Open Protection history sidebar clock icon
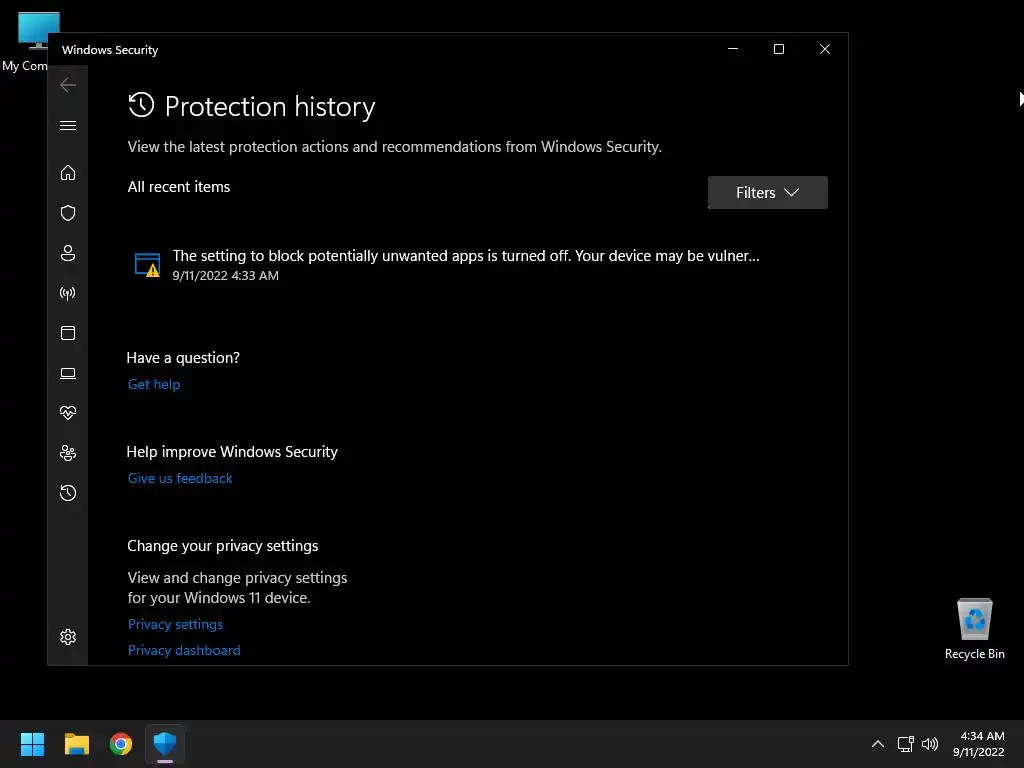Image resolution: width=1024 pixels, height=768 pixels. pos(68,492)
